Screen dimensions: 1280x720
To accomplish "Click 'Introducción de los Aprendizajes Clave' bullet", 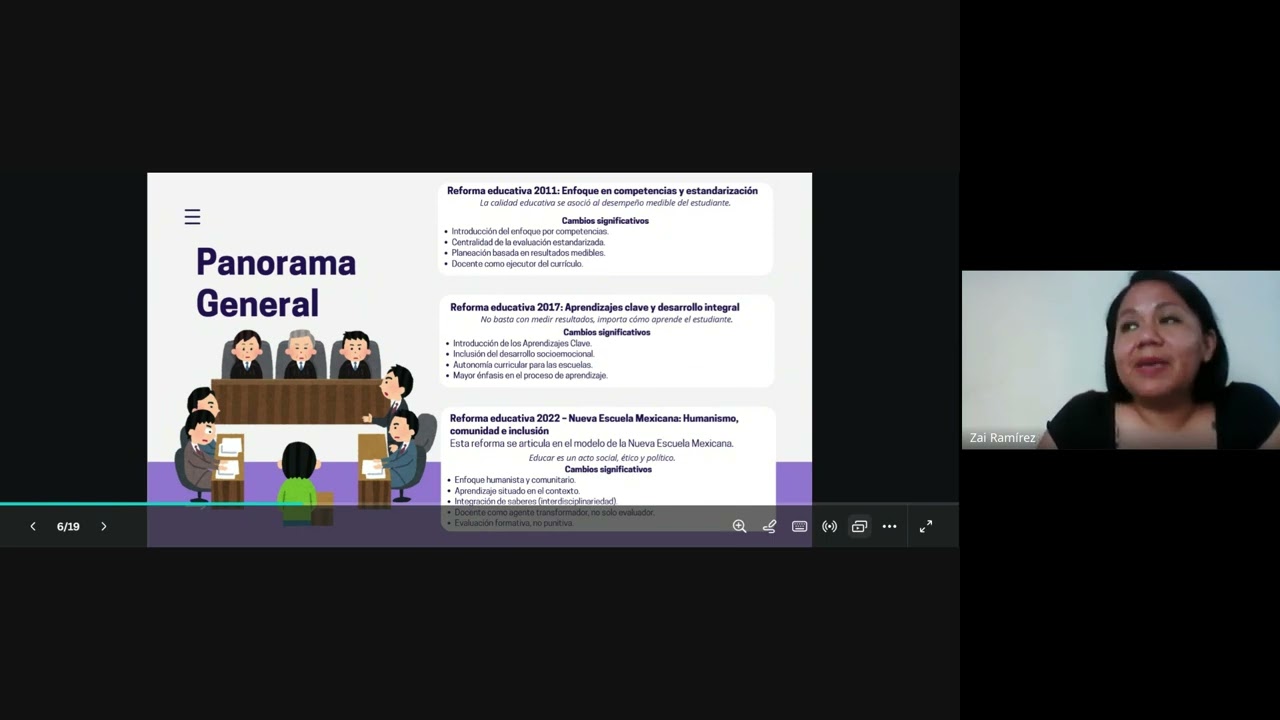I will (x=521, y=343).
